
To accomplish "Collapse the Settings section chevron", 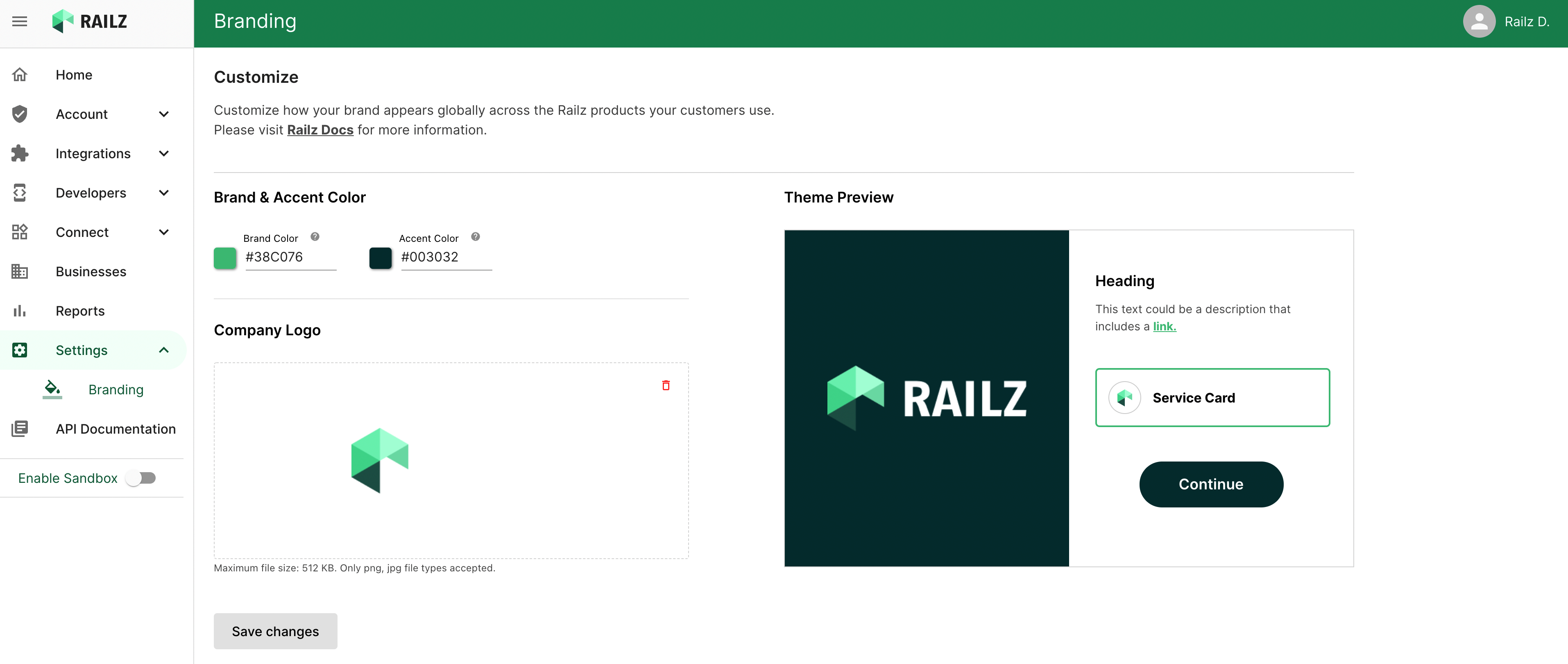I will (163, 350).
